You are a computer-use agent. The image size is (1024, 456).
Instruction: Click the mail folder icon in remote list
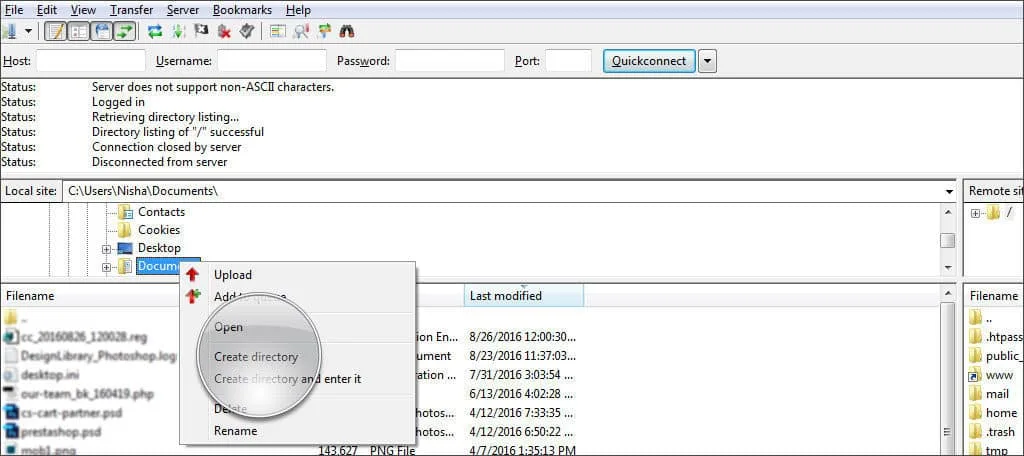click(x=975, y=394)
